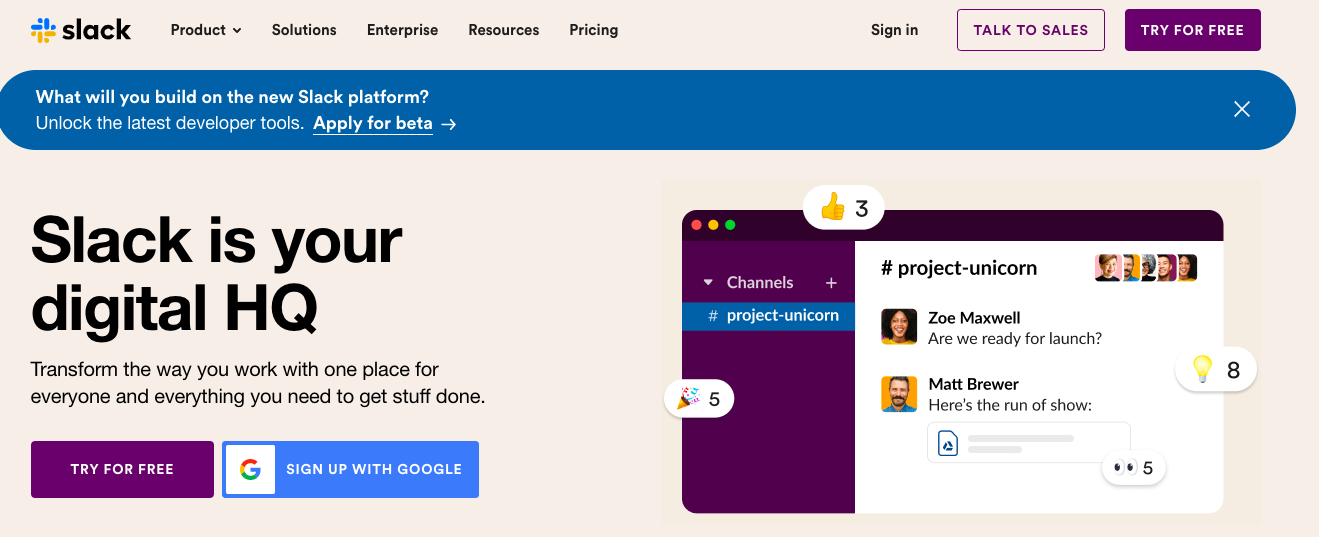The image size is (1319, 537).
Task: Go to the Pricing page
Action: [x=594, y=30]
